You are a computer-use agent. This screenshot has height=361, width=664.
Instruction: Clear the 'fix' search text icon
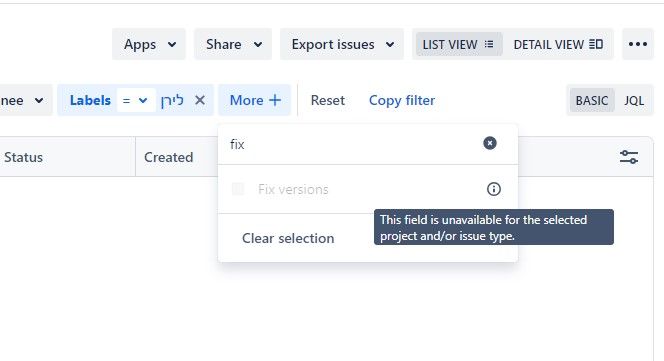click(x=490, y=143)
